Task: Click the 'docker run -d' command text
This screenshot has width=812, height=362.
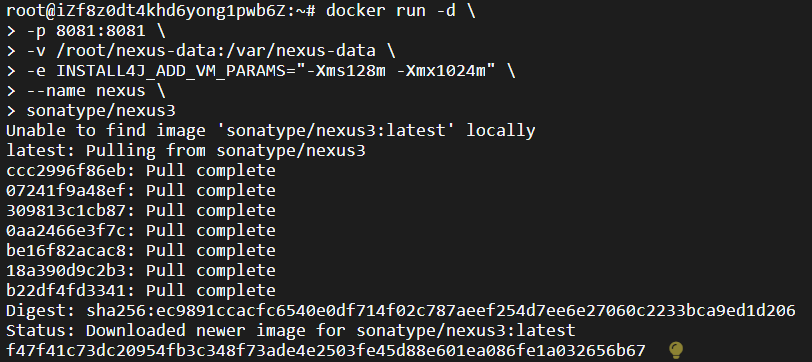Action: 391,11
